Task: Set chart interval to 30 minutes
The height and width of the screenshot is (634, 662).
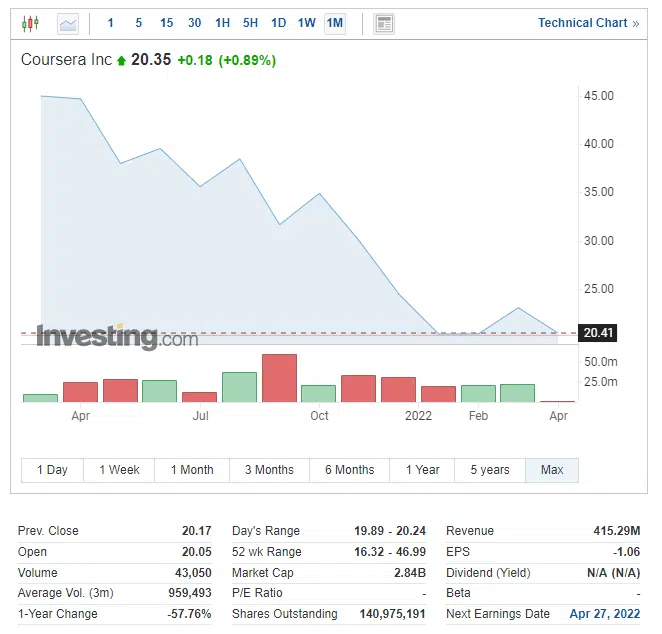Action: (195, 23)
